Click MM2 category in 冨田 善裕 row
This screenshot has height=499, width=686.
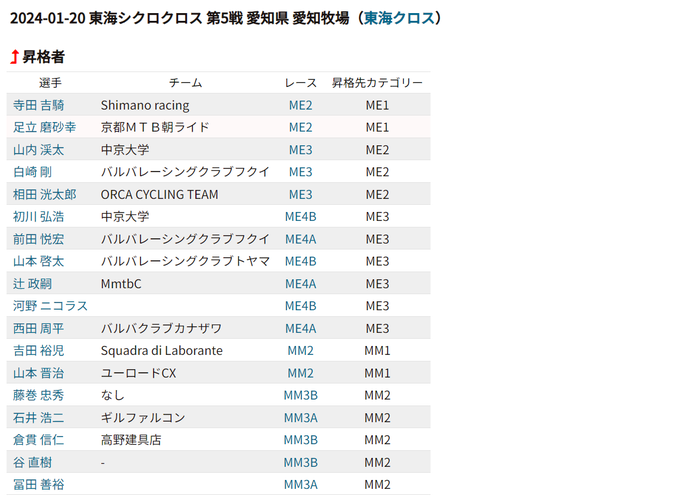[x=377, y=484]
